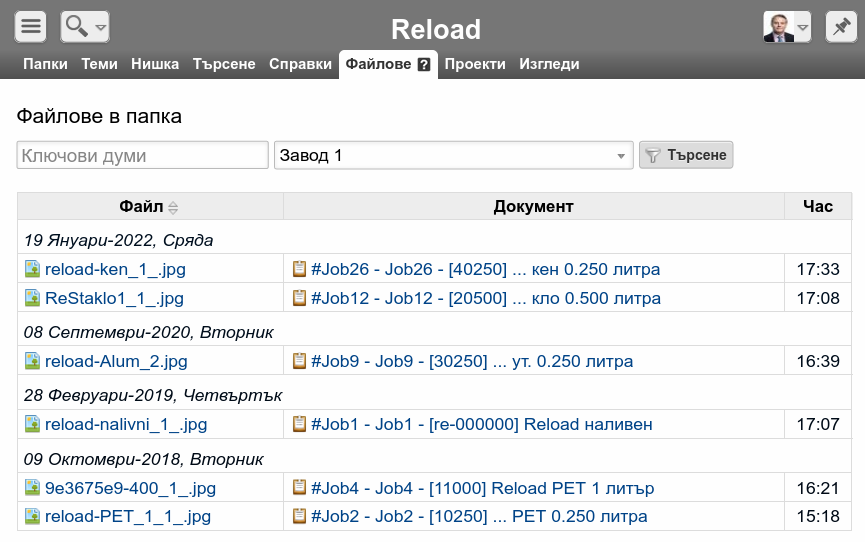
Task: Click clipboard icon next to #Job26
Action: click(299, 269)
